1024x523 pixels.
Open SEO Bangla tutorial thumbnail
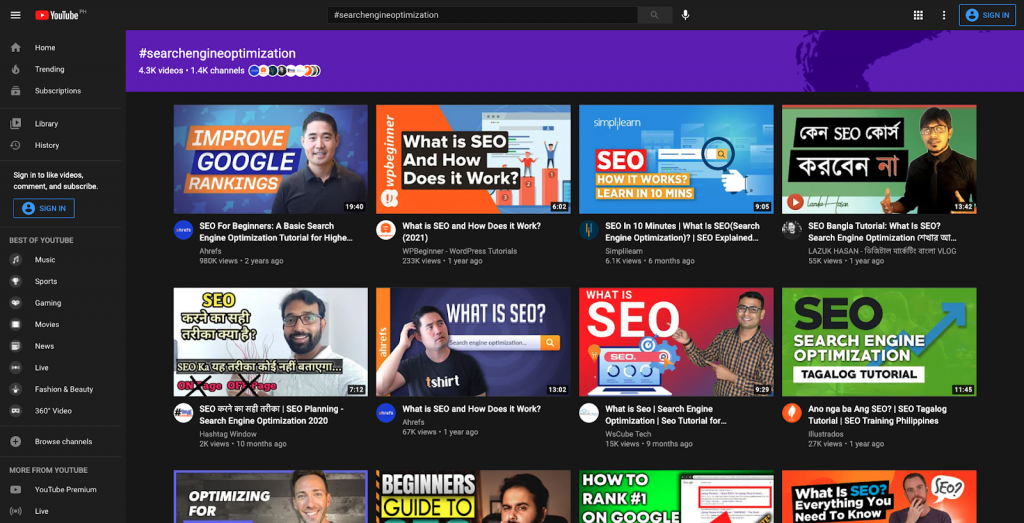(879, 159)
